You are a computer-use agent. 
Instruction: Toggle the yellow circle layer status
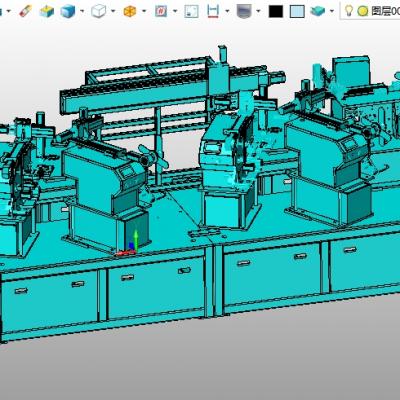click(x=363, y=11)
